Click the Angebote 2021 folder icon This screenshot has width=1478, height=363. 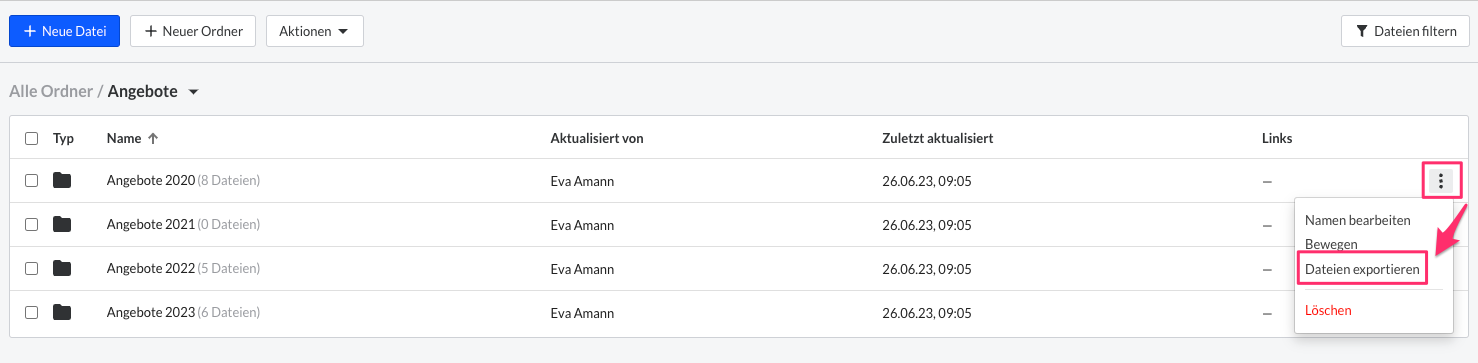[62, 225]
